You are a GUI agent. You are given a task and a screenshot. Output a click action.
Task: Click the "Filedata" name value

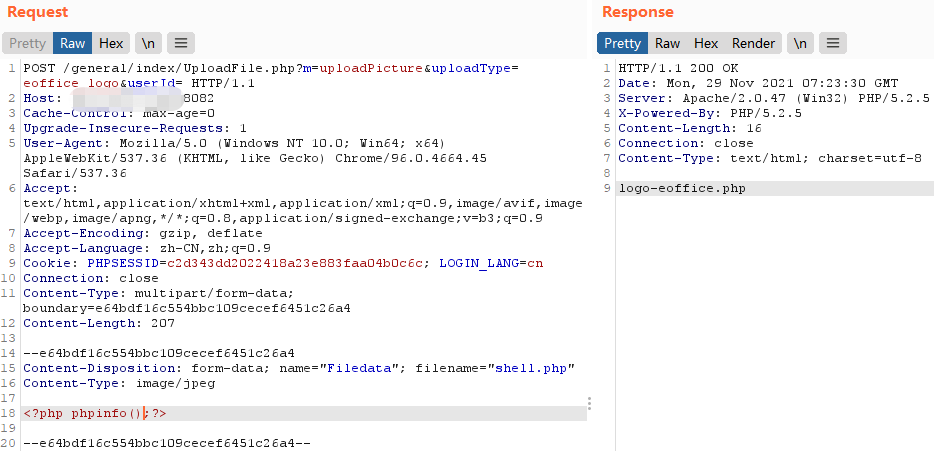click(x=359, y=368)
